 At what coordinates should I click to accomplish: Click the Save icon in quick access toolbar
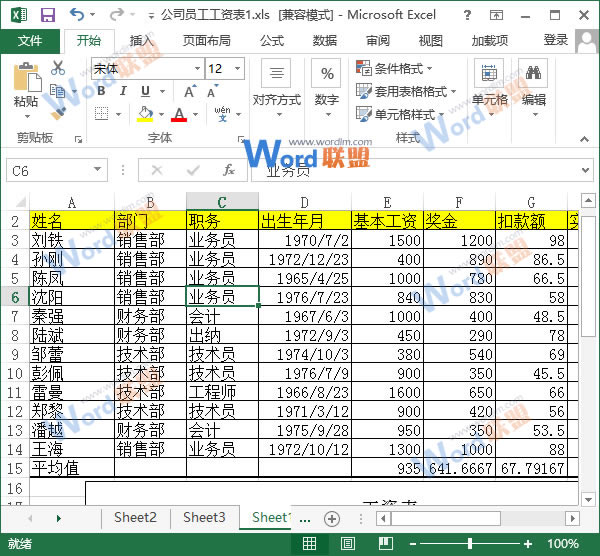[47, 15]
